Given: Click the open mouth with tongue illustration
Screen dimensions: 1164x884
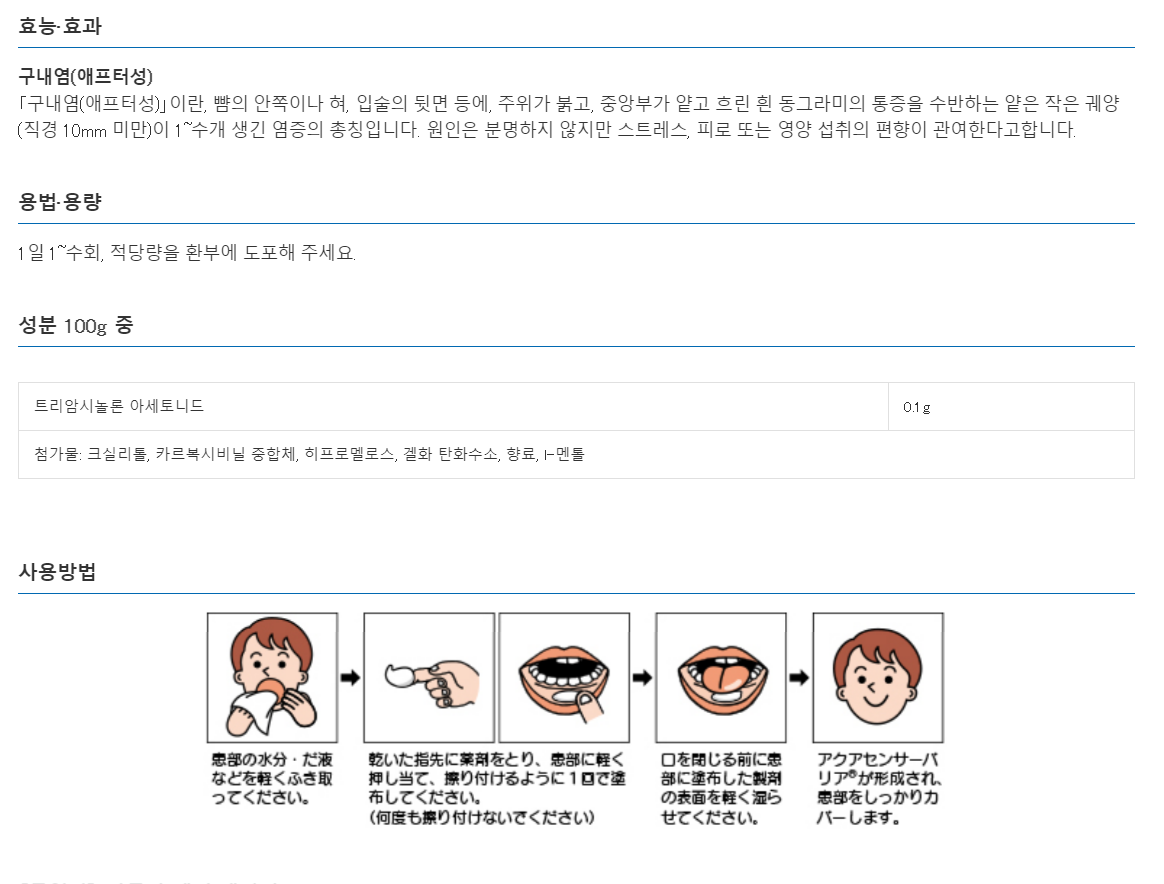Looking at the screenshot, I should tap(721, 677).
